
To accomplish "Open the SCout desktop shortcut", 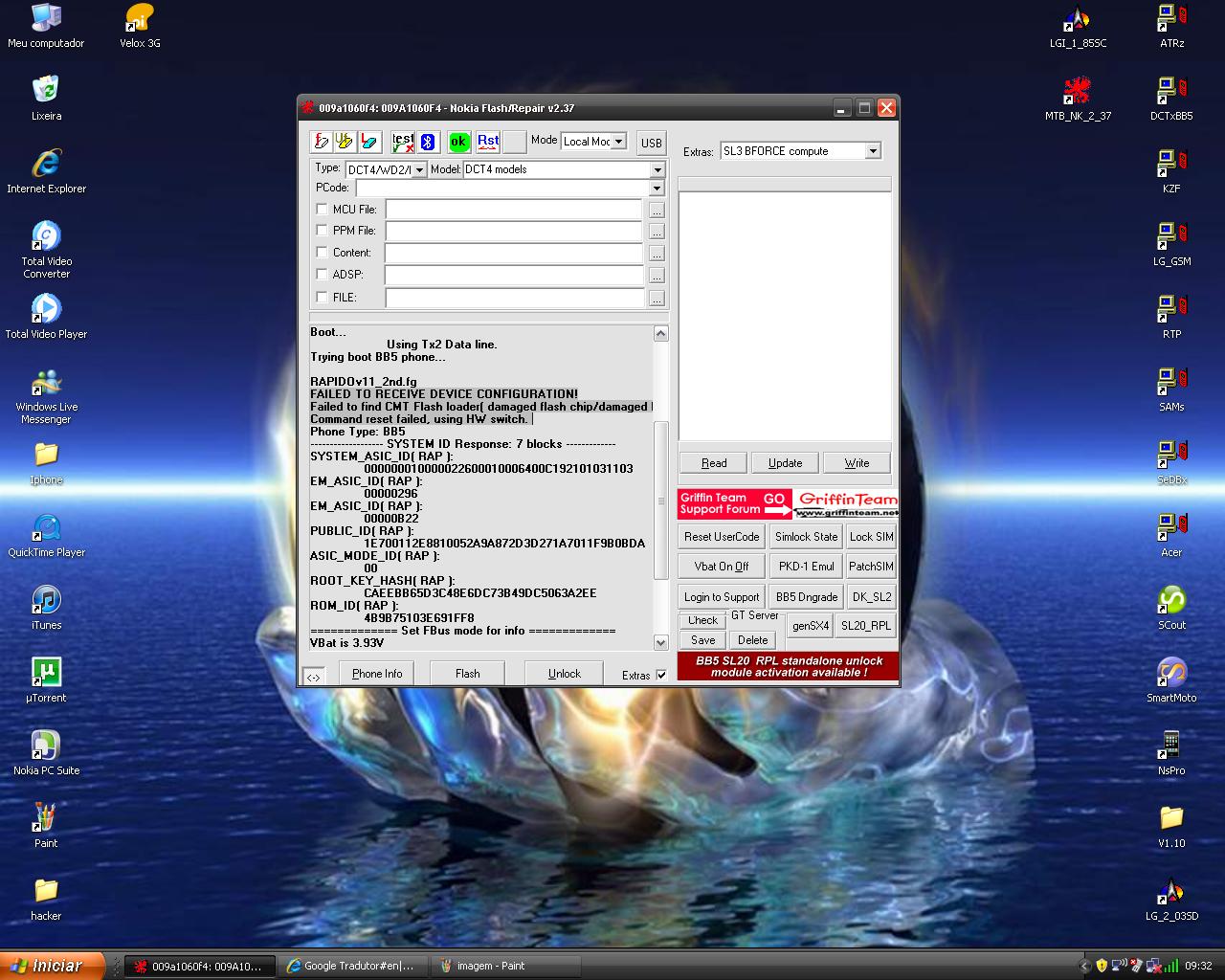I will [x=1171, y=608].
